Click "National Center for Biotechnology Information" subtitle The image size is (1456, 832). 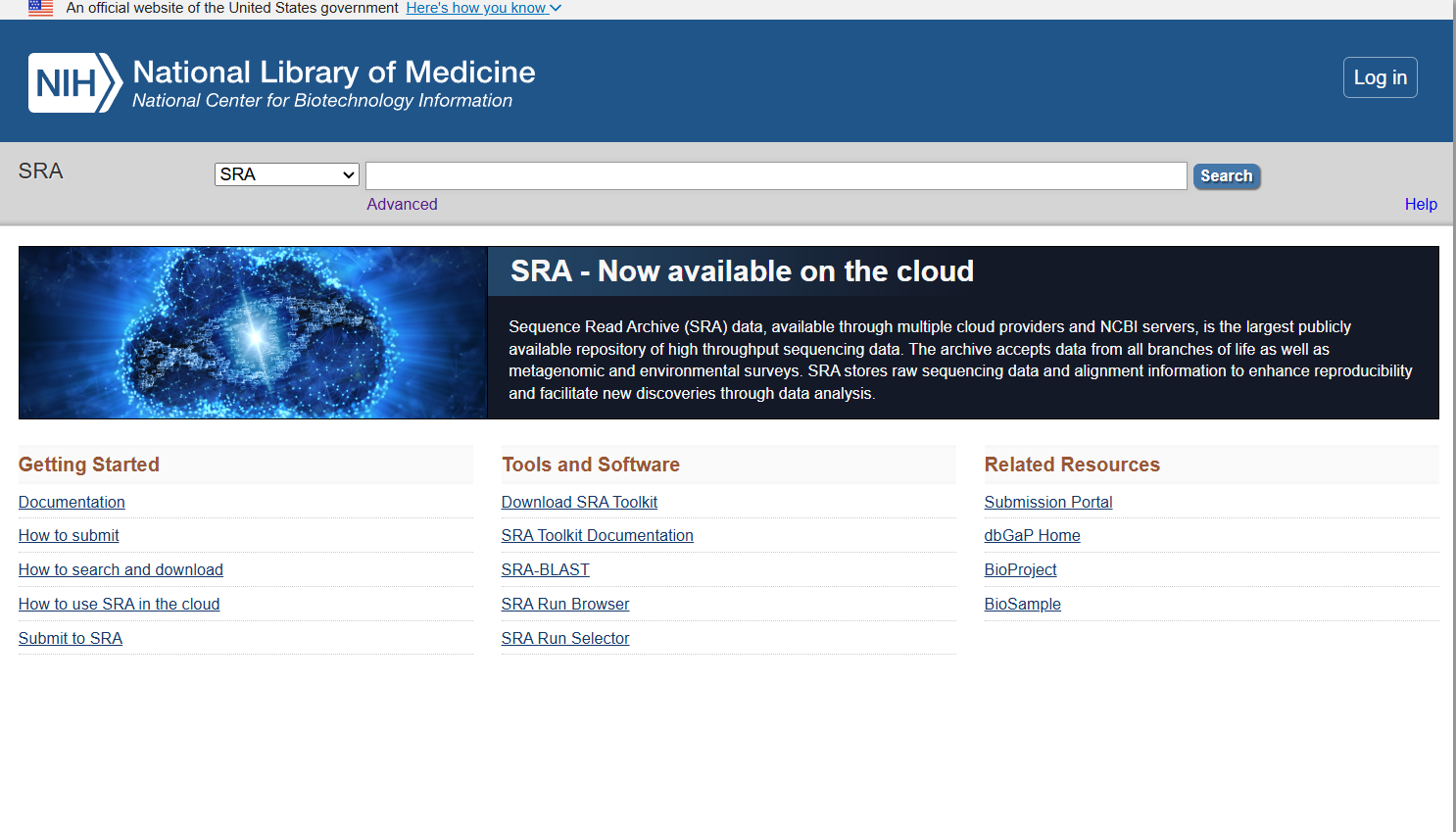[322, 101]
